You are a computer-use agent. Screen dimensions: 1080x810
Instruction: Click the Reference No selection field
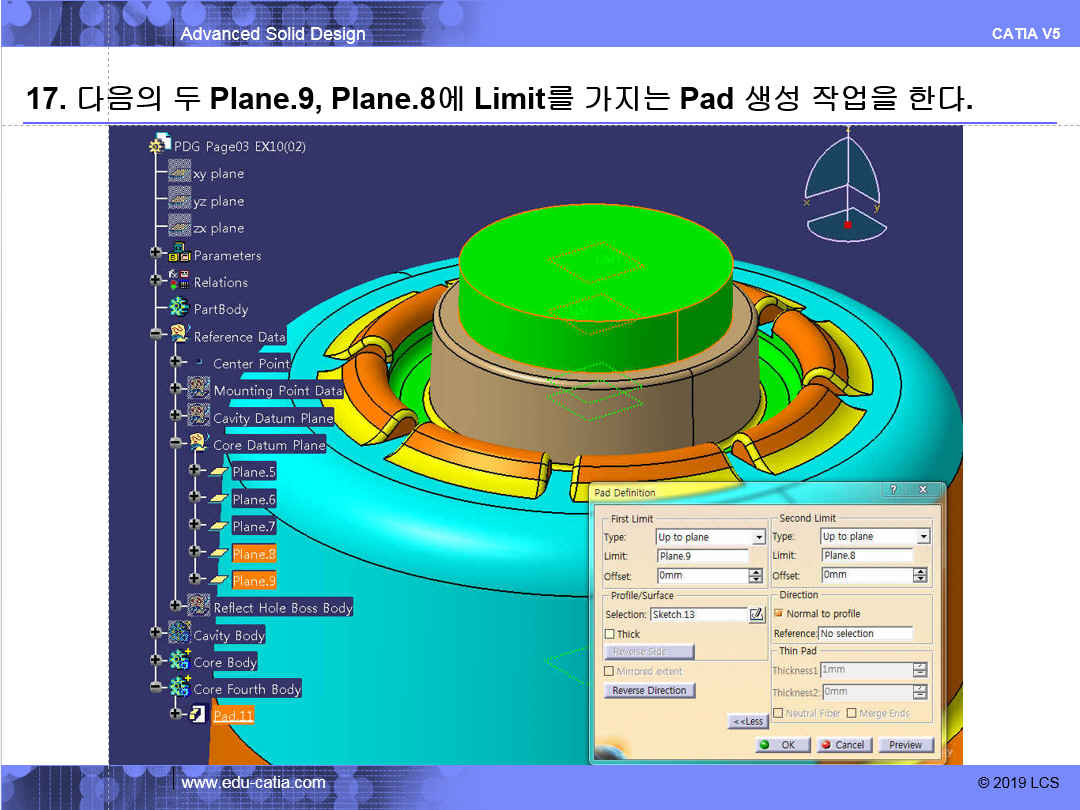click(x=865, y=634)
